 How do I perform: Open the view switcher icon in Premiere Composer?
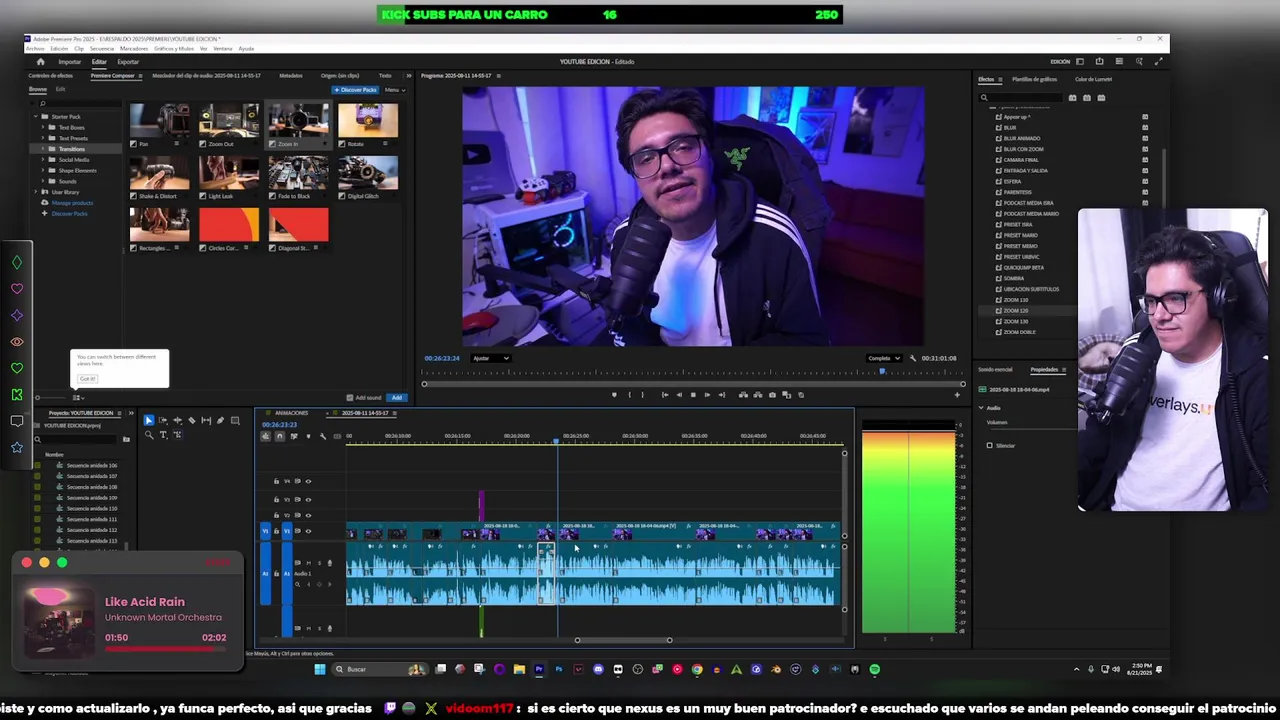(78, 398)
